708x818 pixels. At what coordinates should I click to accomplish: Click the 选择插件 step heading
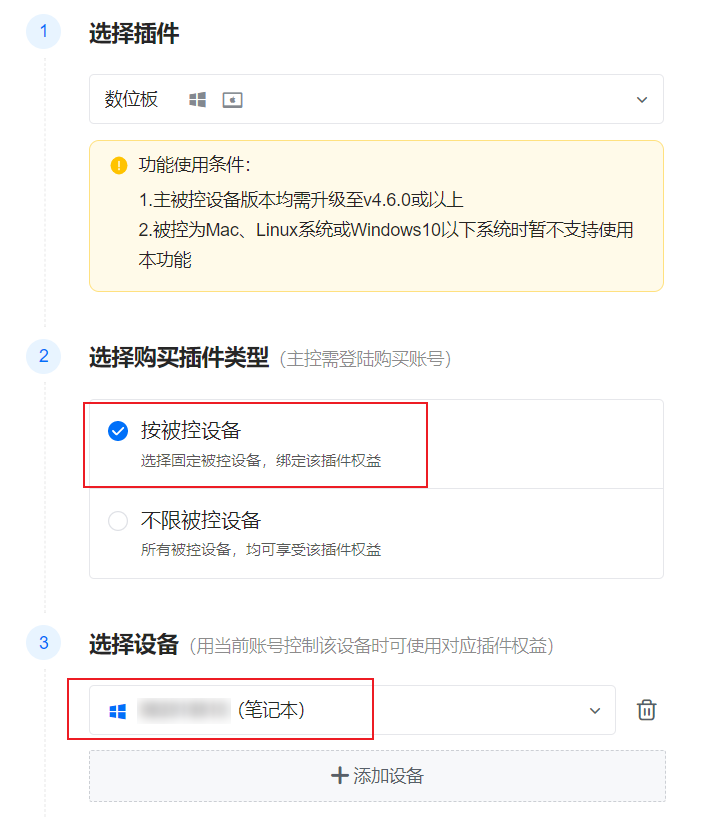click(x=134, y=33)
